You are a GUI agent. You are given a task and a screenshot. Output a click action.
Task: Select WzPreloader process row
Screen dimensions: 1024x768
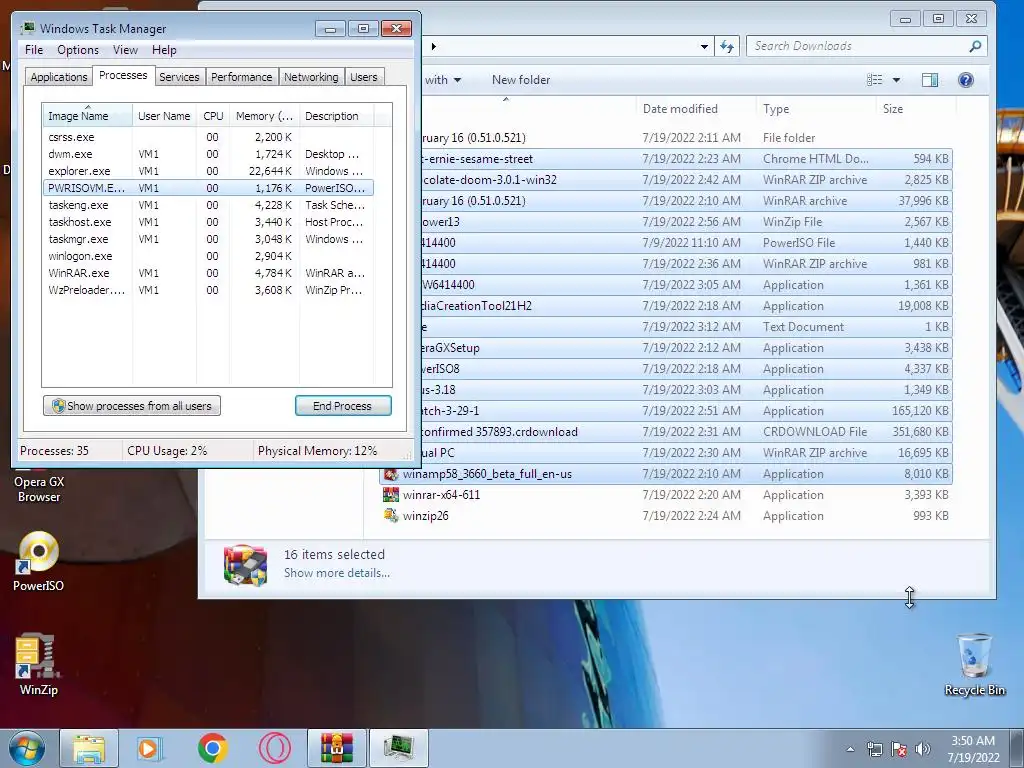point(208,290)
